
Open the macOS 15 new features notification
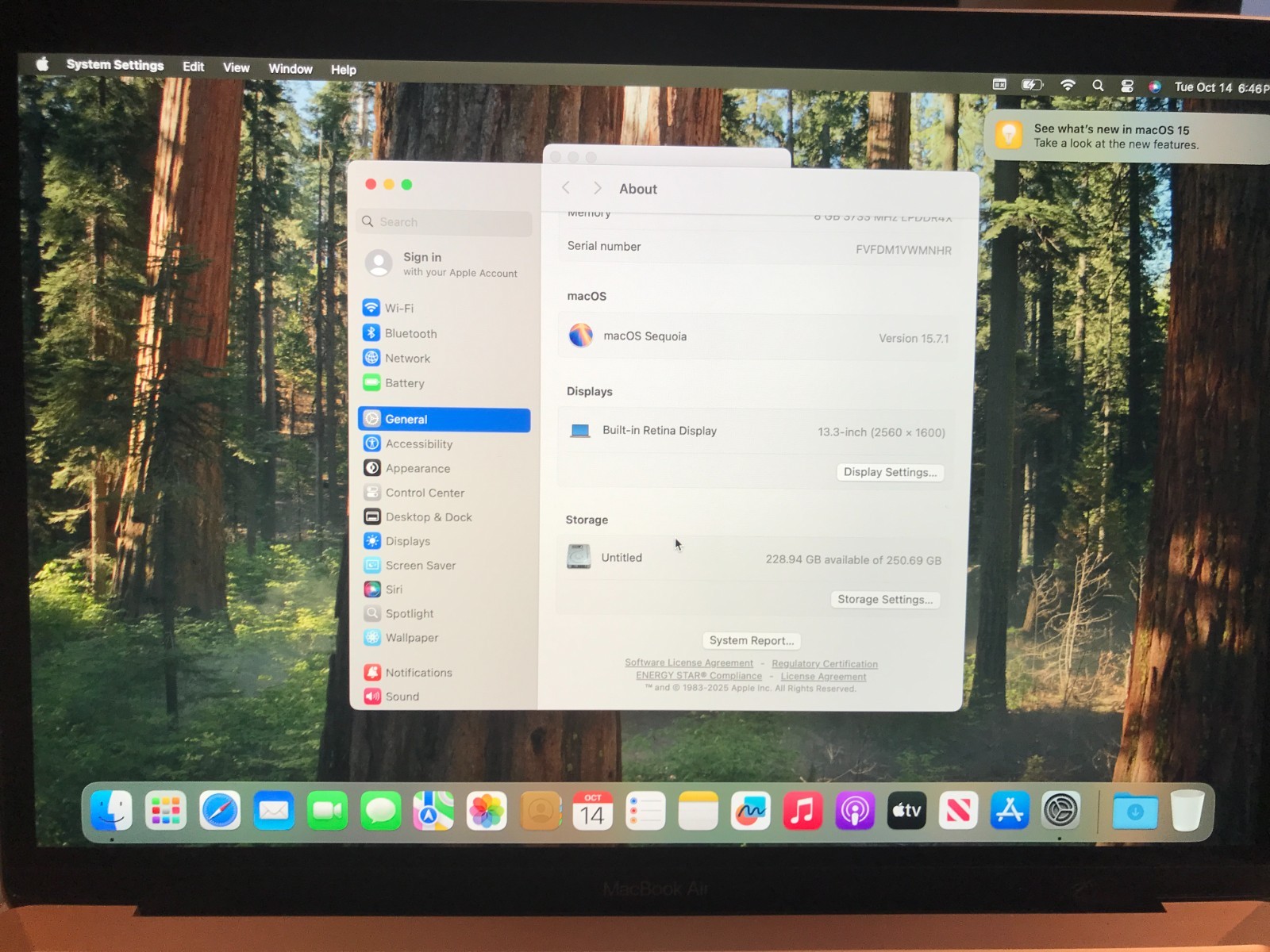1127,137
